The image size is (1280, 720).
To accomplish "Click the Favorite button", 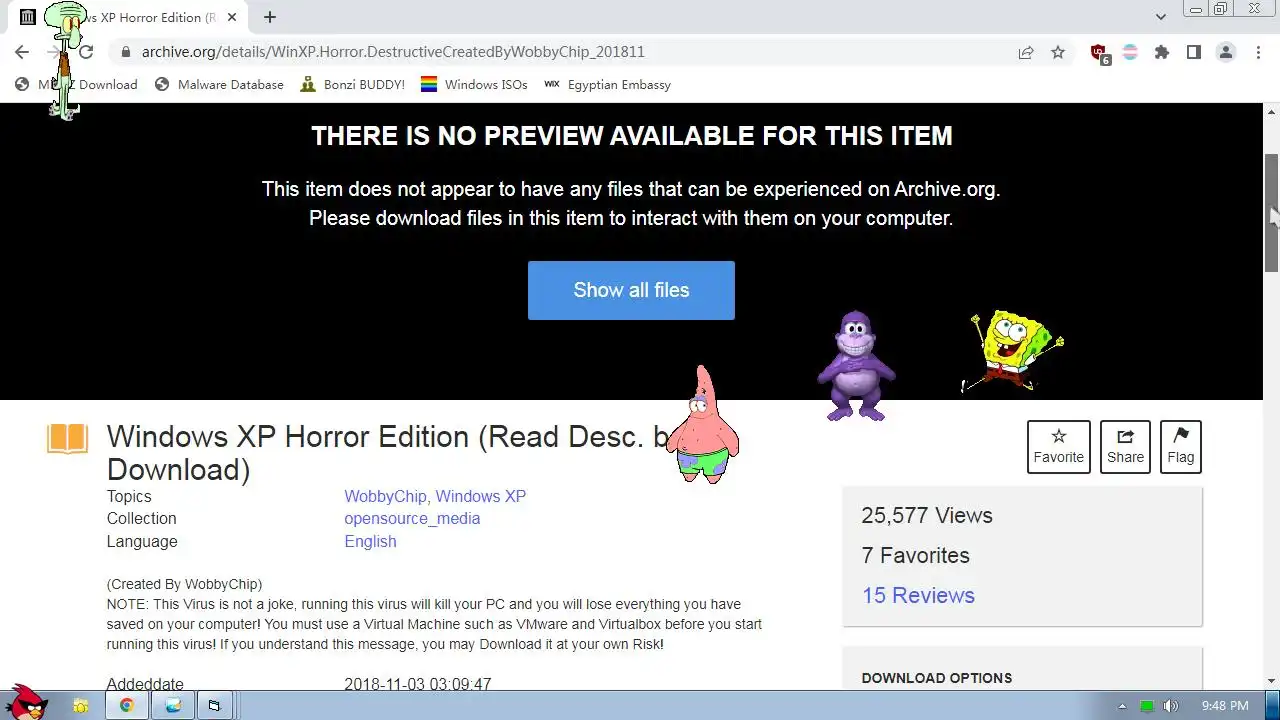I will click(1059, 447).
